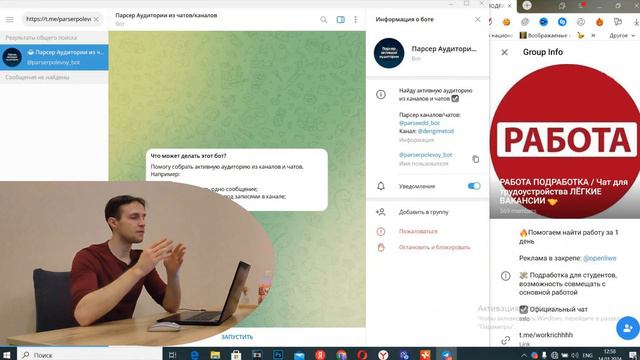Click the bot's round avatar picture

pos(389,53)
